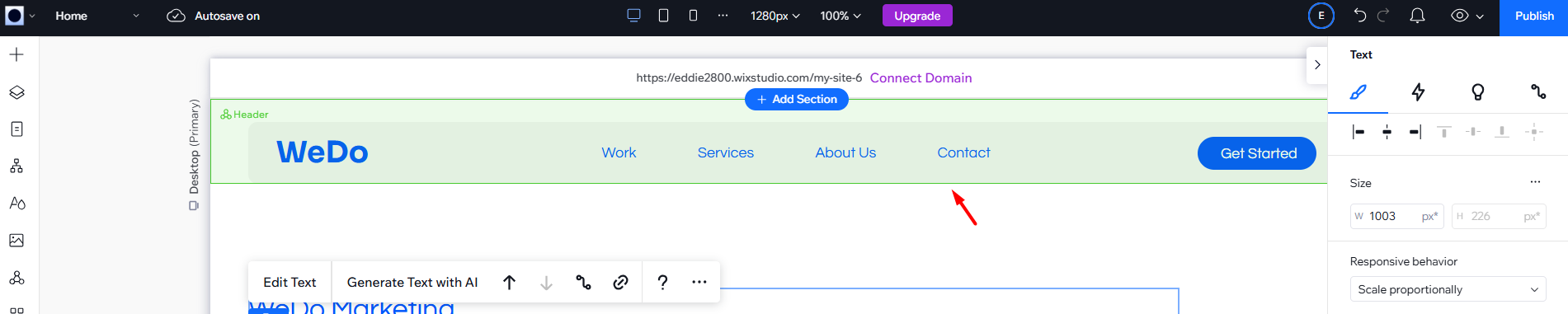Select the About Us menu item
1568x314 pixels.
pyautogui.click(x=845, y=152)
